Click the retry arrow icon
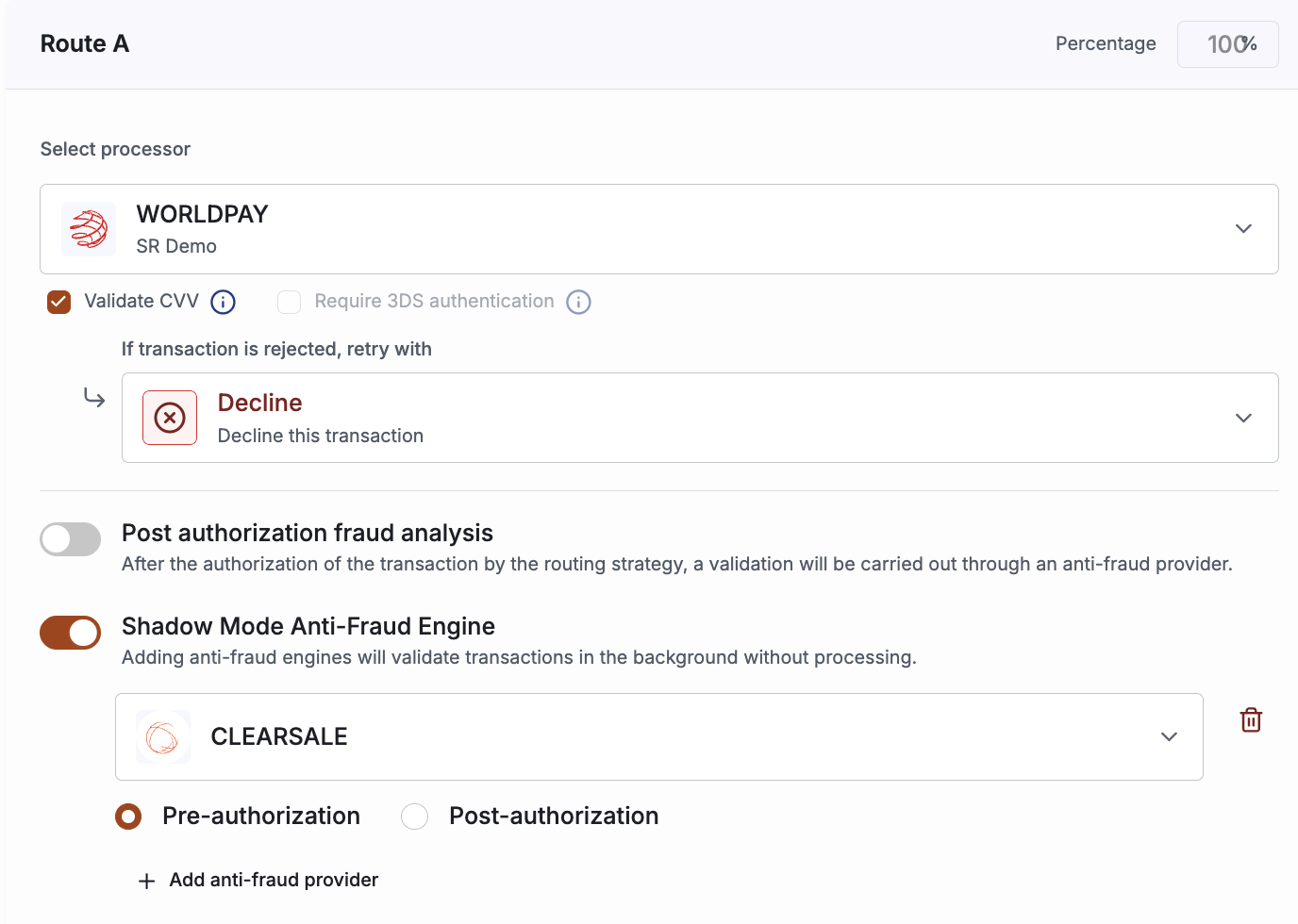 (x=94, y=398)
